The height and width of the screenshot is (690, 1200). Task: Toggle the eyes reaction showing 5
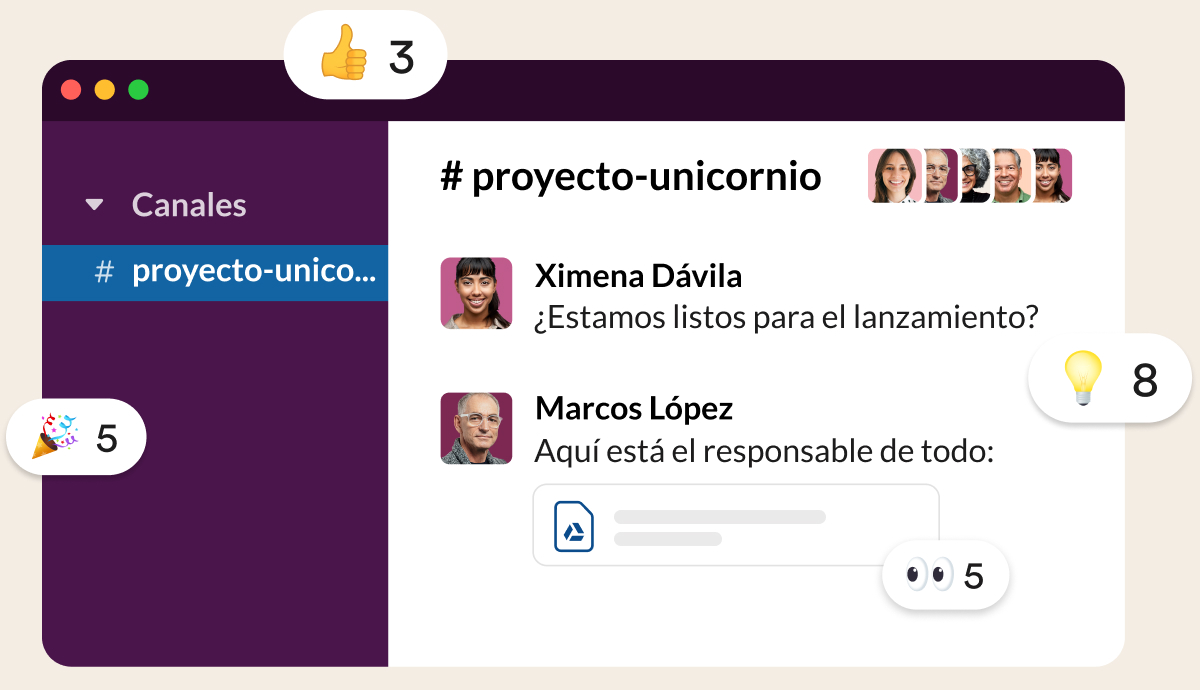[974, 575]
